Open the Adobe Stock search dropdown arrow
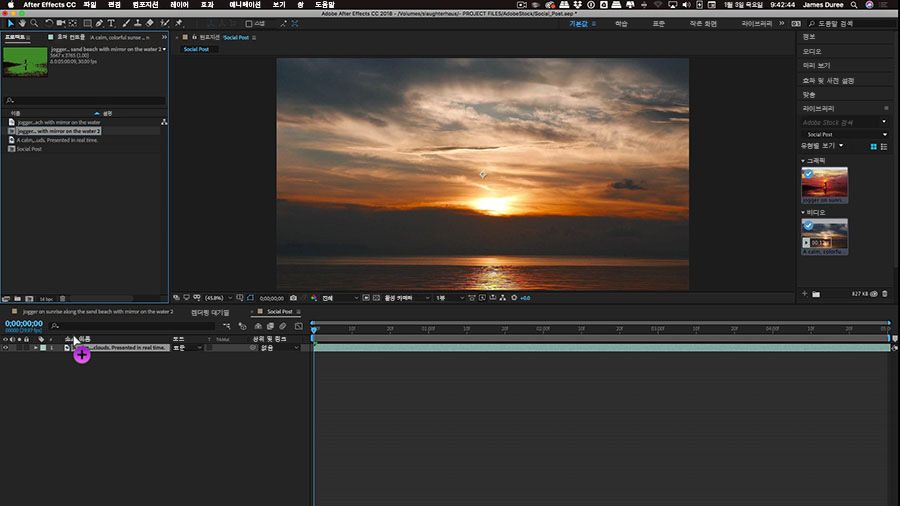The image size is (900, 506). [x=884, y=122]
